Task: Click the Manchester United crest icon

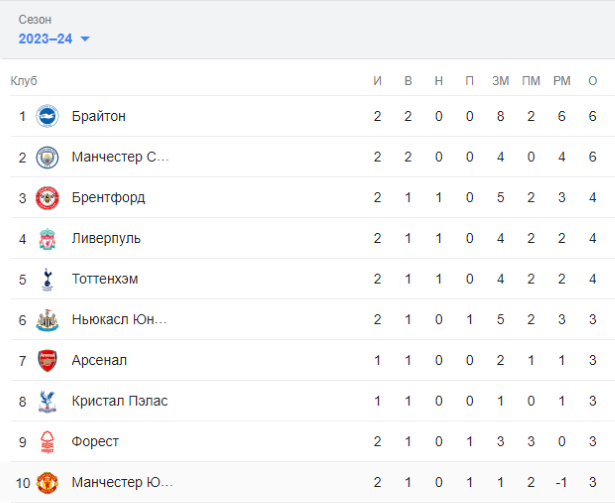Action: 47,482
